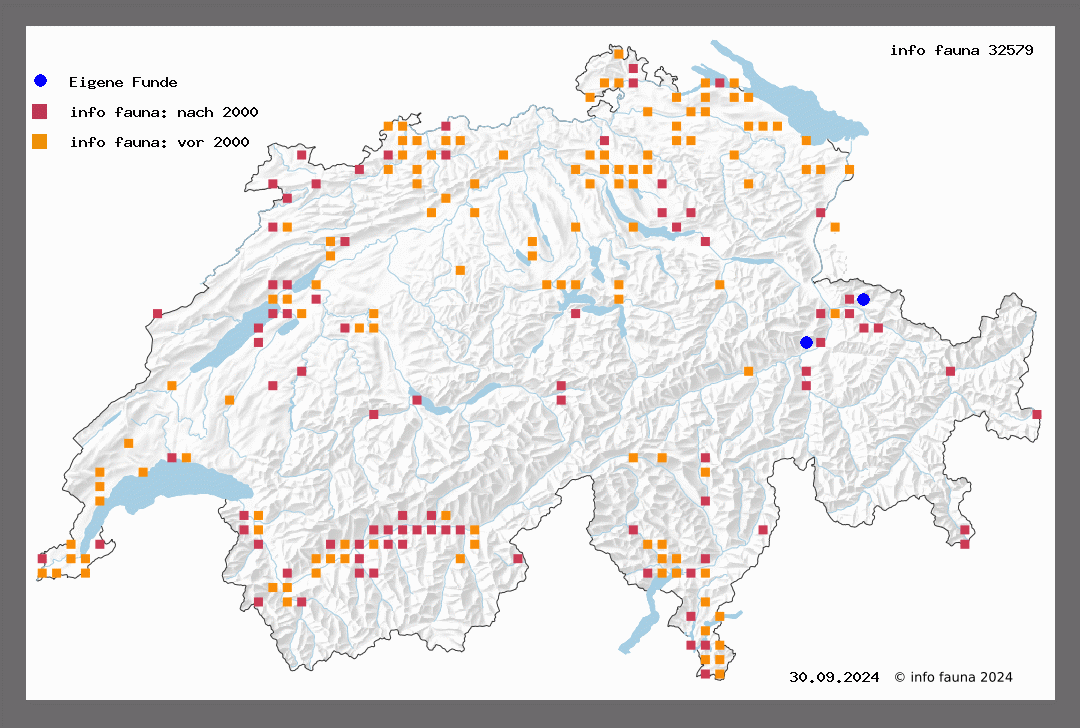Select the 'info fauna: vor 2000' label
The height and width of the screenshot is (728, 1080).
[x=159, y=143]
